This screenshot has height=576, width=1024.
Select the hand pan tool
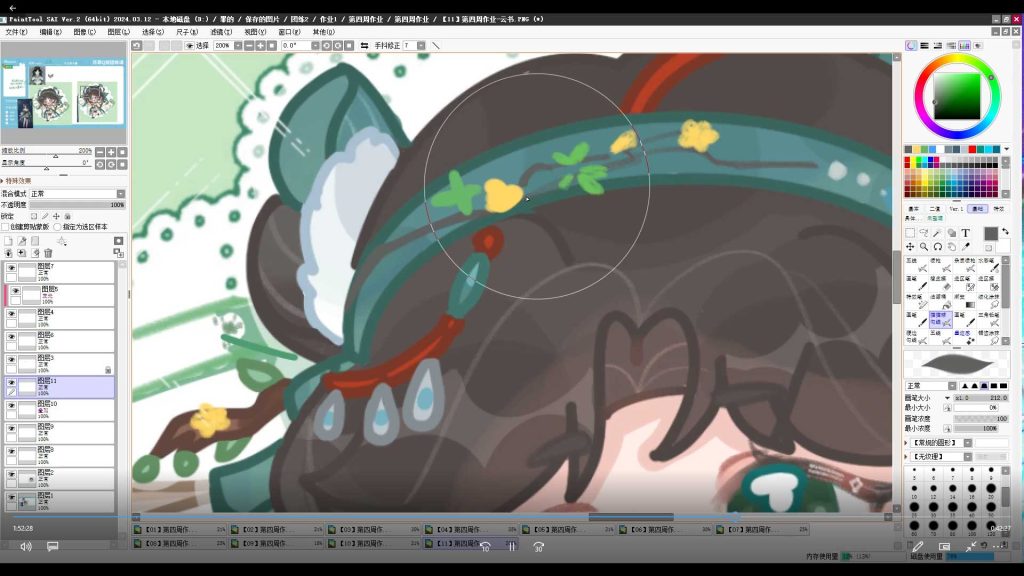pos(952,247)
